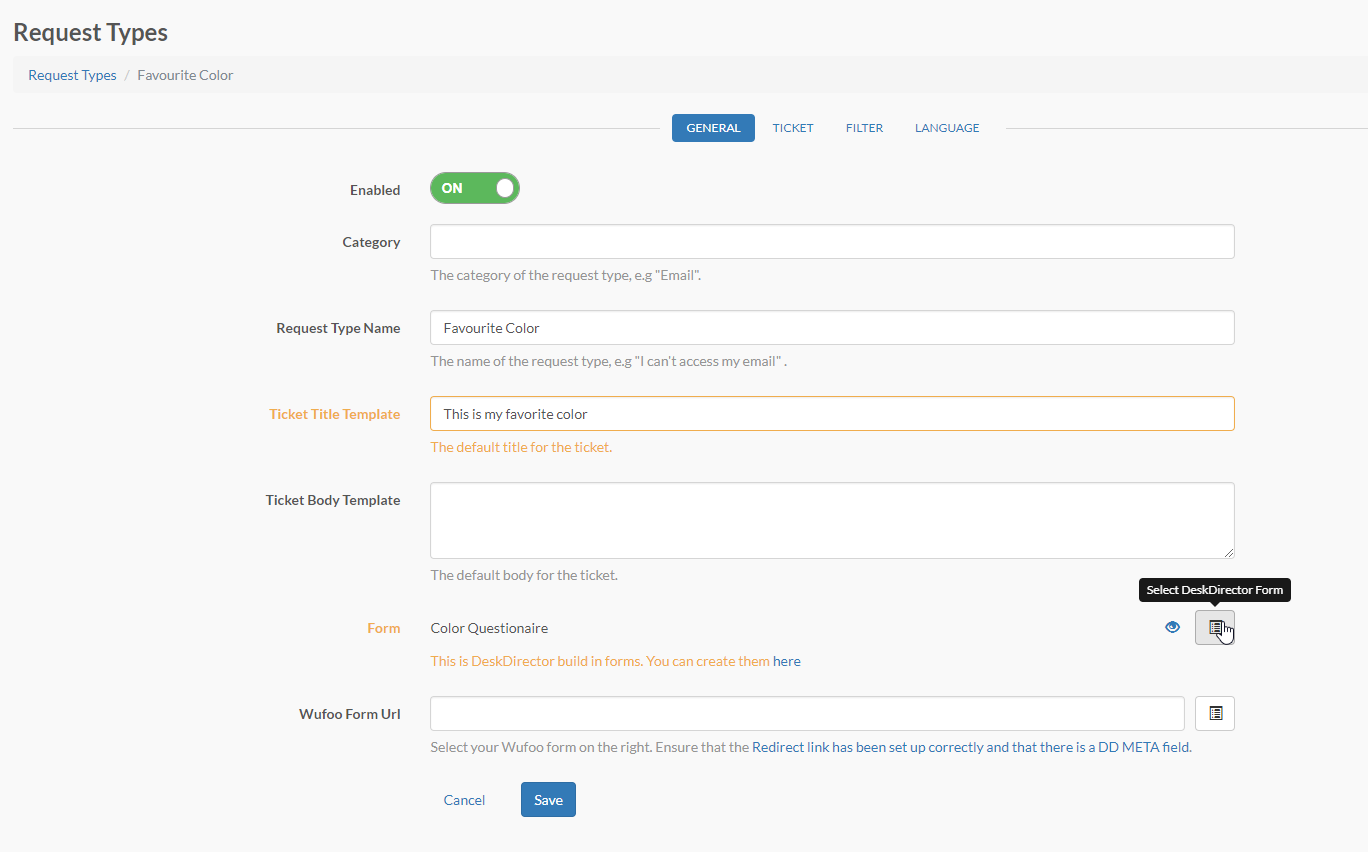This screenshot has height=852, width=1368.
Task: Click the category hint text mentioning "Email"
Action: (566, 275)
